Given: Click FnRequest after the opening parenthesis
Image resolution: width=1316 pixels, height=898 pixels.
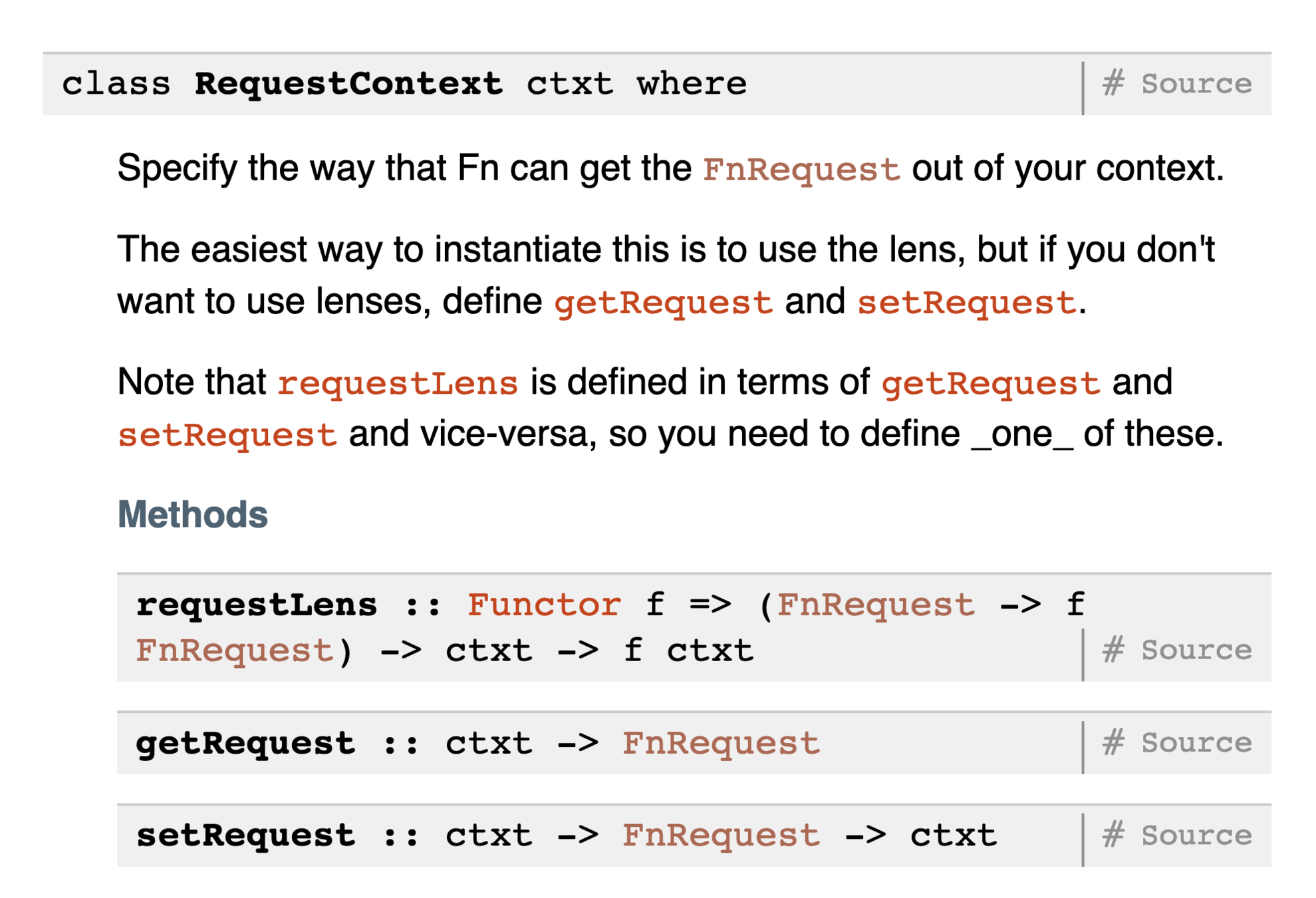Looking at the screenshot, I should 876,605.
